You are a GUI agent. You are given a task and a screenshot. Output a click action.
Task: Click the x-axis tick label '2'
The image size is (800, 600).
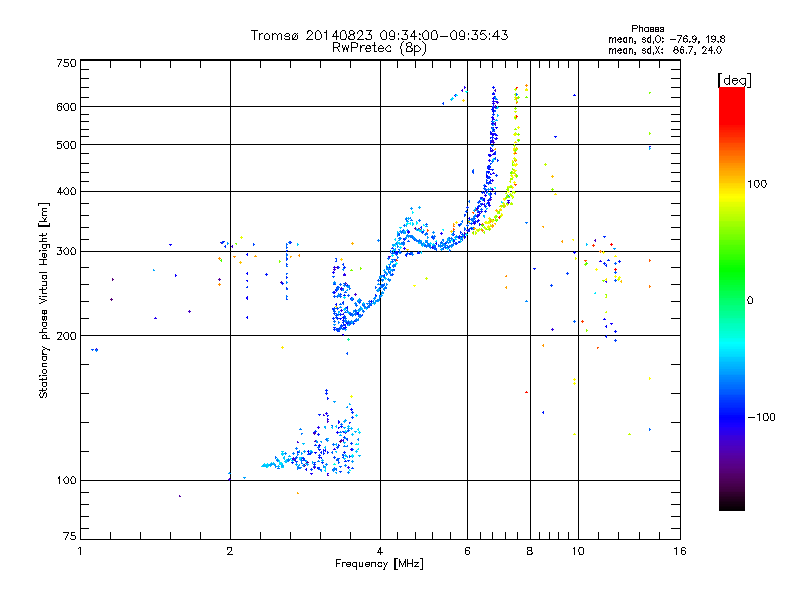point(230,551)
